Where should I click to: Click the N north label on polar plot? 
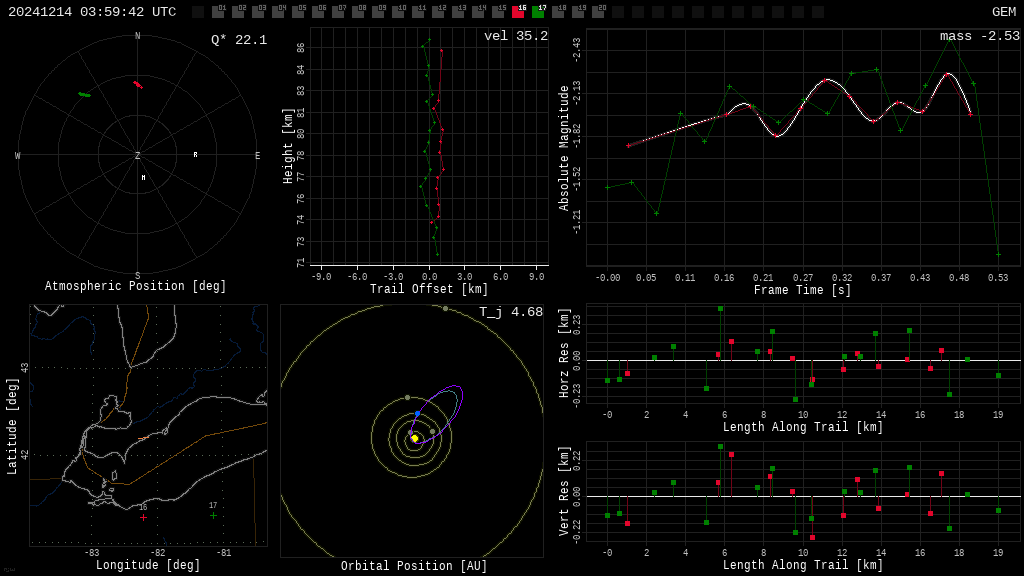click(x=137, y=36)
